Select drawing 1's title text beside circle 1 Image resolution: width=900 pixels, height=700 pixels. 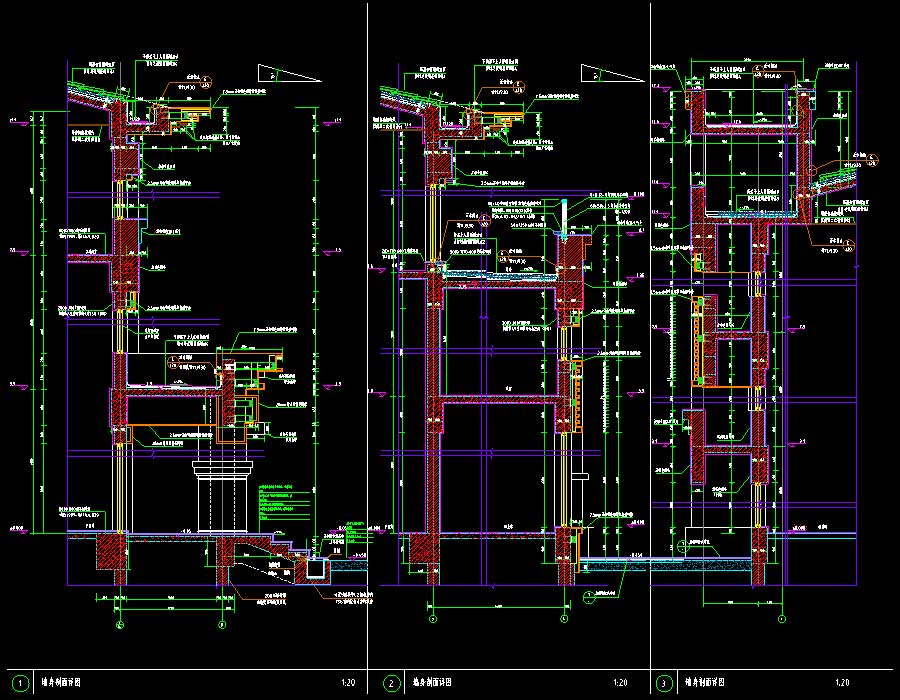[x=61, y=682]
